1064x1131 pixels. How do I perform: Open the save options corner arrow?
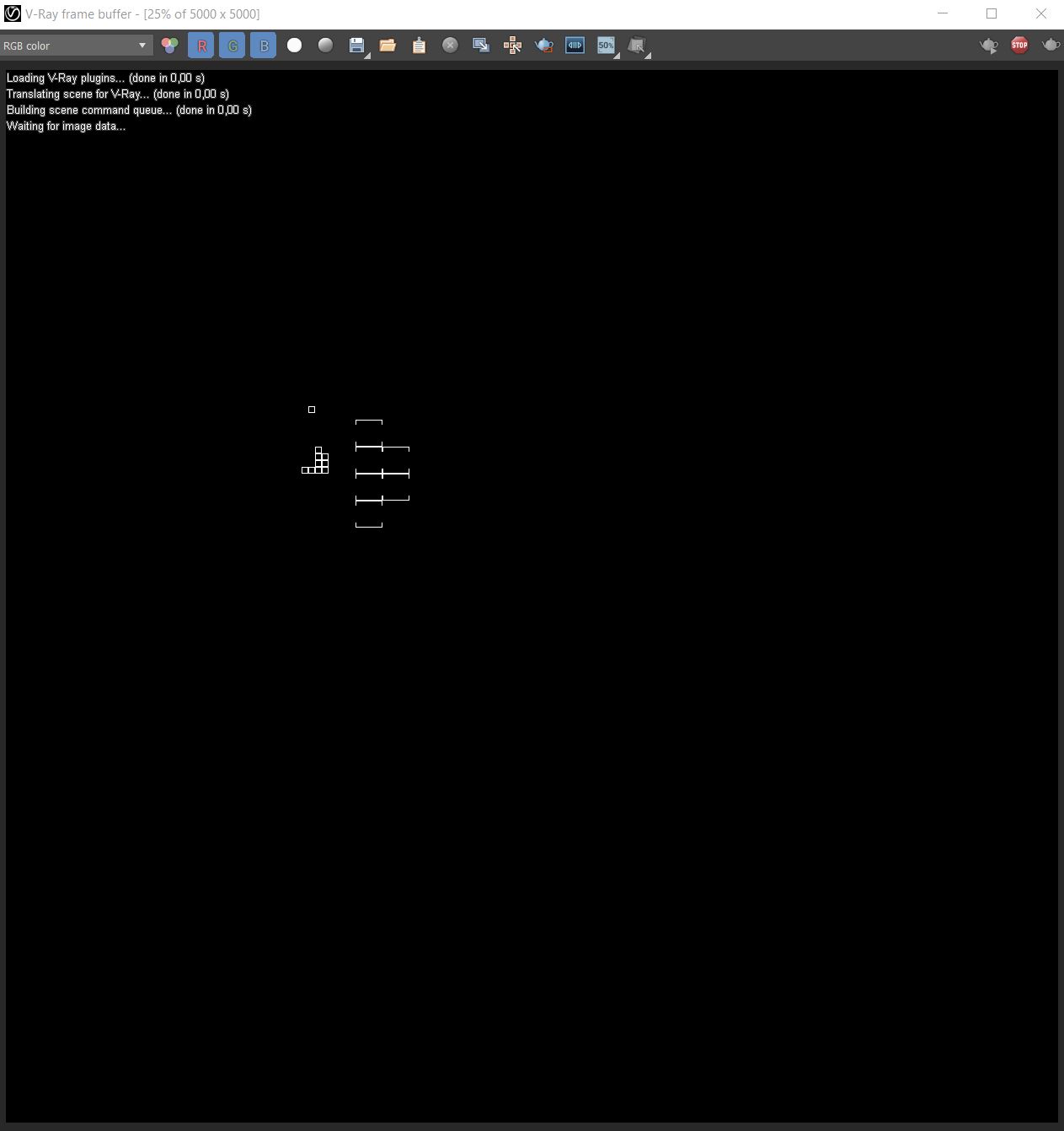[x=367, y=56]
